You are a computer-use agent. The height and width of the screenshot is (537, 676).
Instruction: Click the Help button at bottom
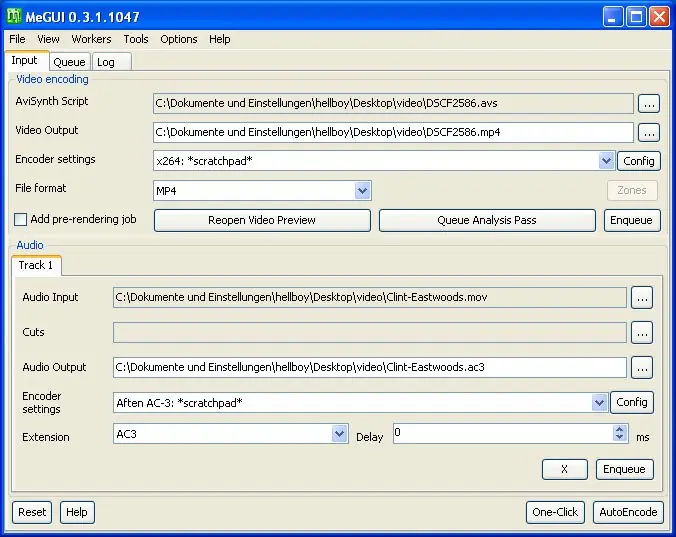[x=77, y=512]
